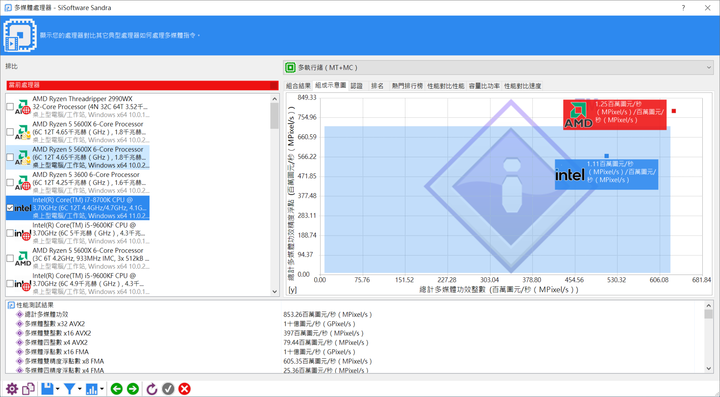Viewport: 720px width, 397px height.
Task: Switch to the 組合結果 tab
Action: (x=298, y=86)
